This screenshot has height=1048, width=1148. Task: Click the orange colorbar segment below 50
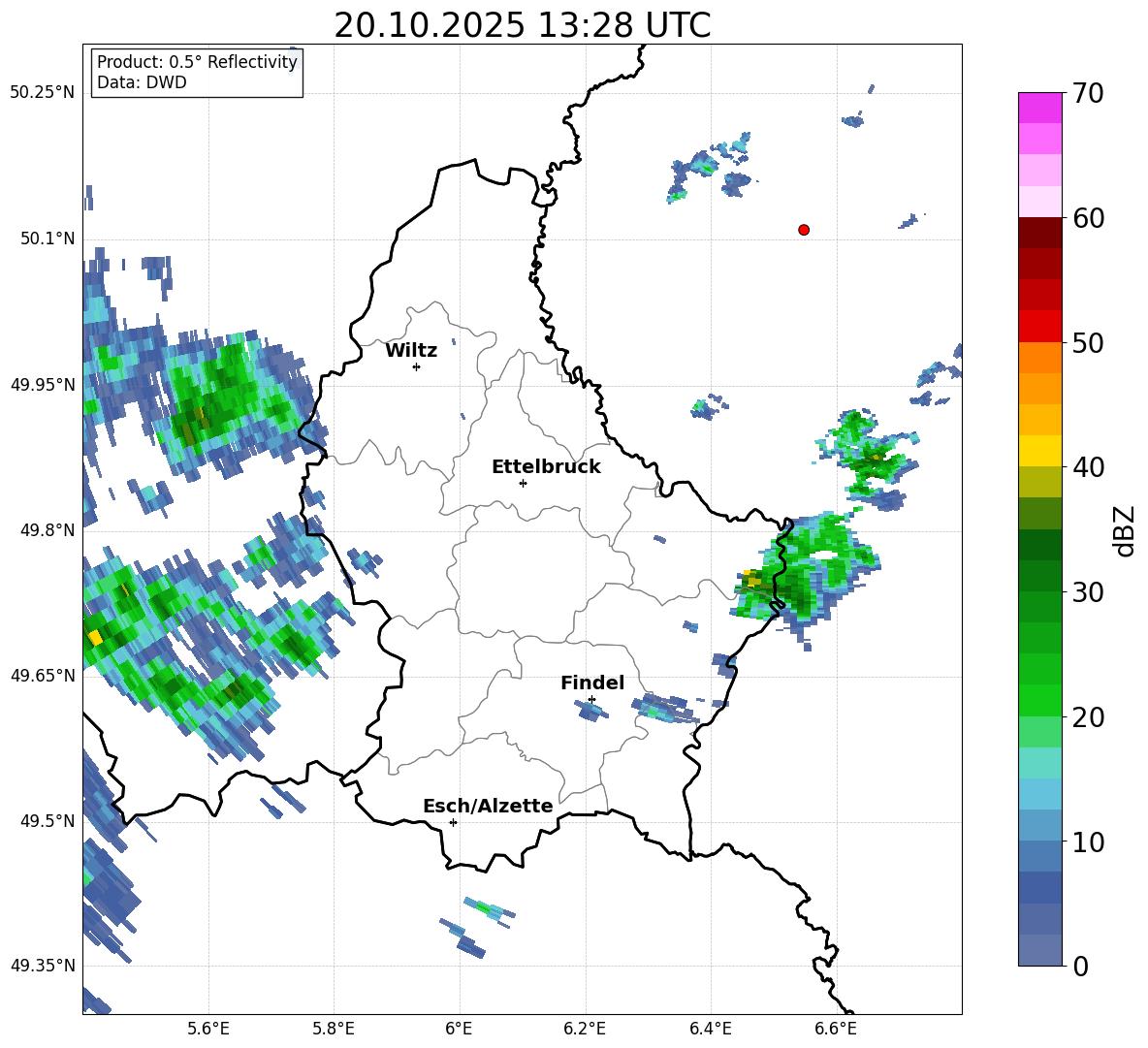[x=1039, y=358]
